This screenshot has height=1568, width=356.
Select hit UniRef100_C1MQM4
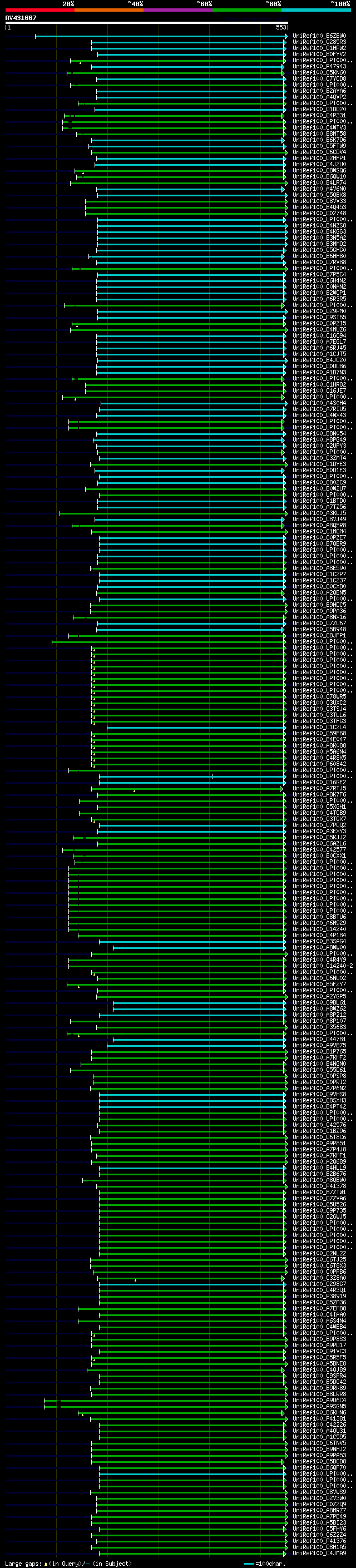(319, 531)
